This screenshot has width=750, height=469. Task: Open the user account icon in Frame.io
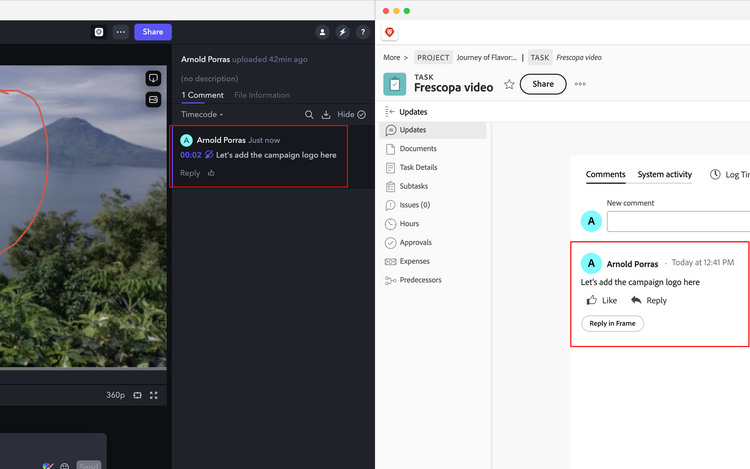[x=322, y=32]
